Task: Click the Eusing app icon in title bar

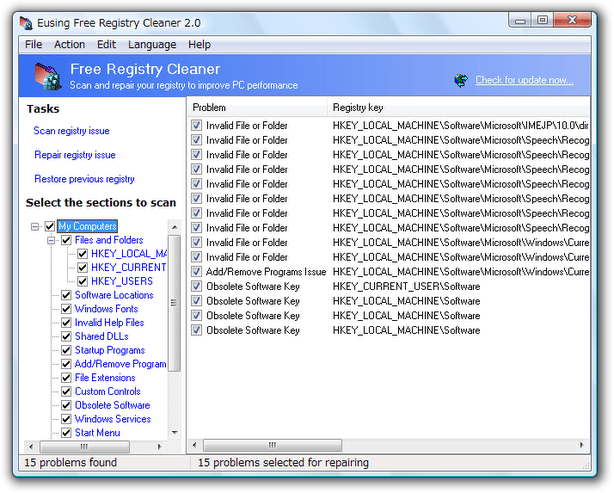Action: tap(26, 23)
